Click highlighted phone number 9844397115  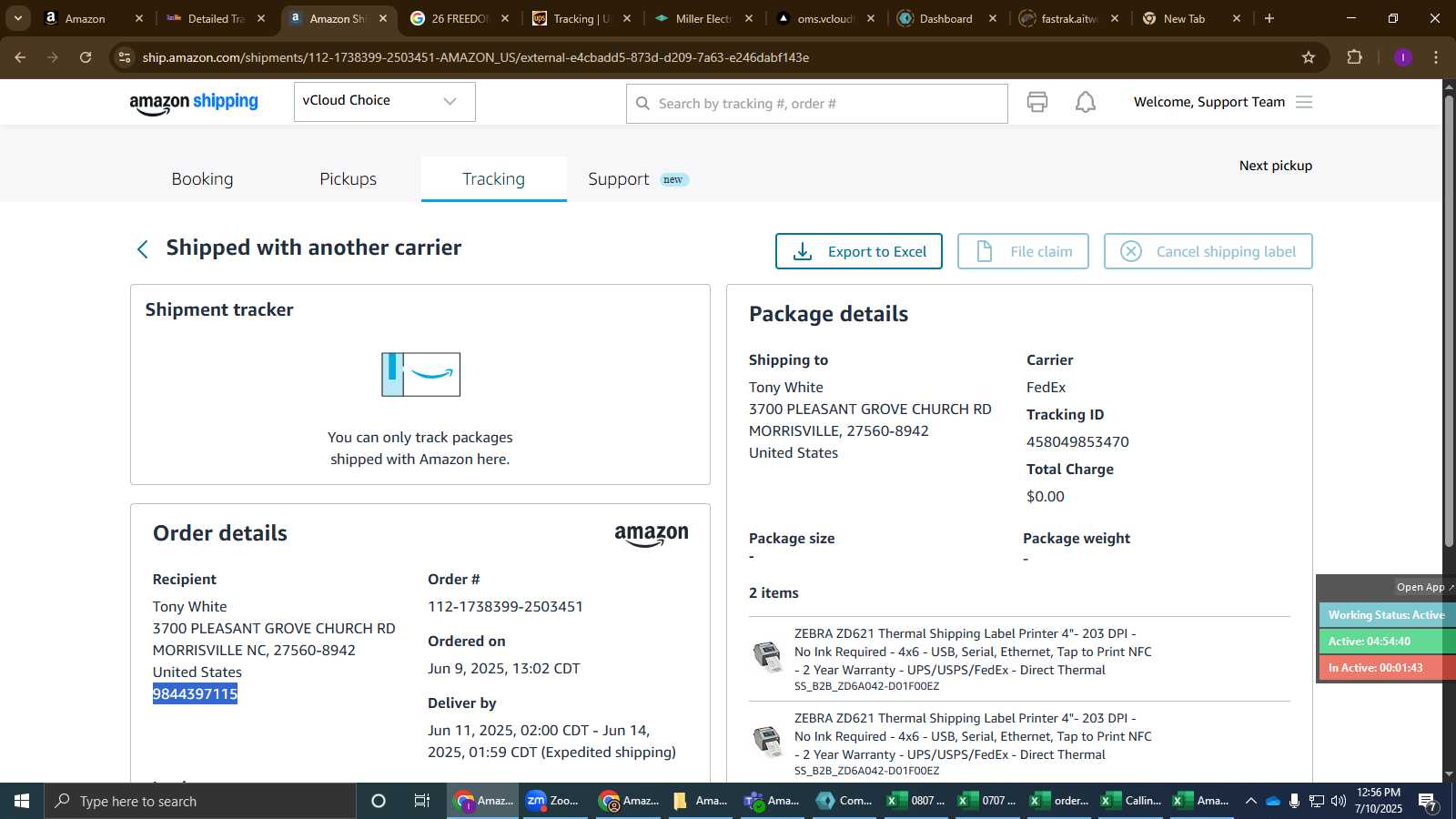(195, 694)
